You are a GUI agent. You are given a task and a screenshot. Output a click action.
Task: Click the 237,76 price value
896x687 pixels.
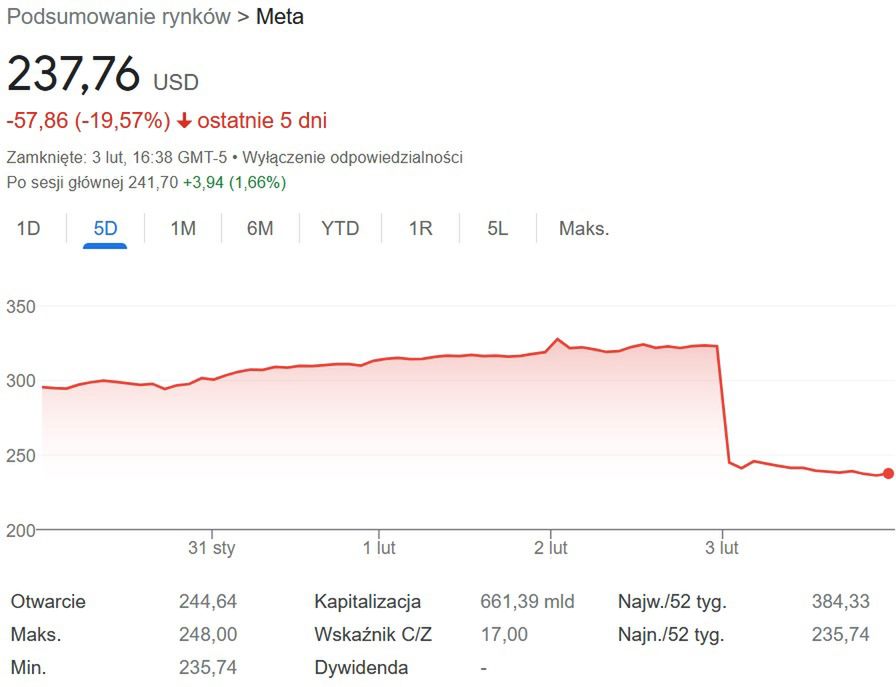[73, 73]
